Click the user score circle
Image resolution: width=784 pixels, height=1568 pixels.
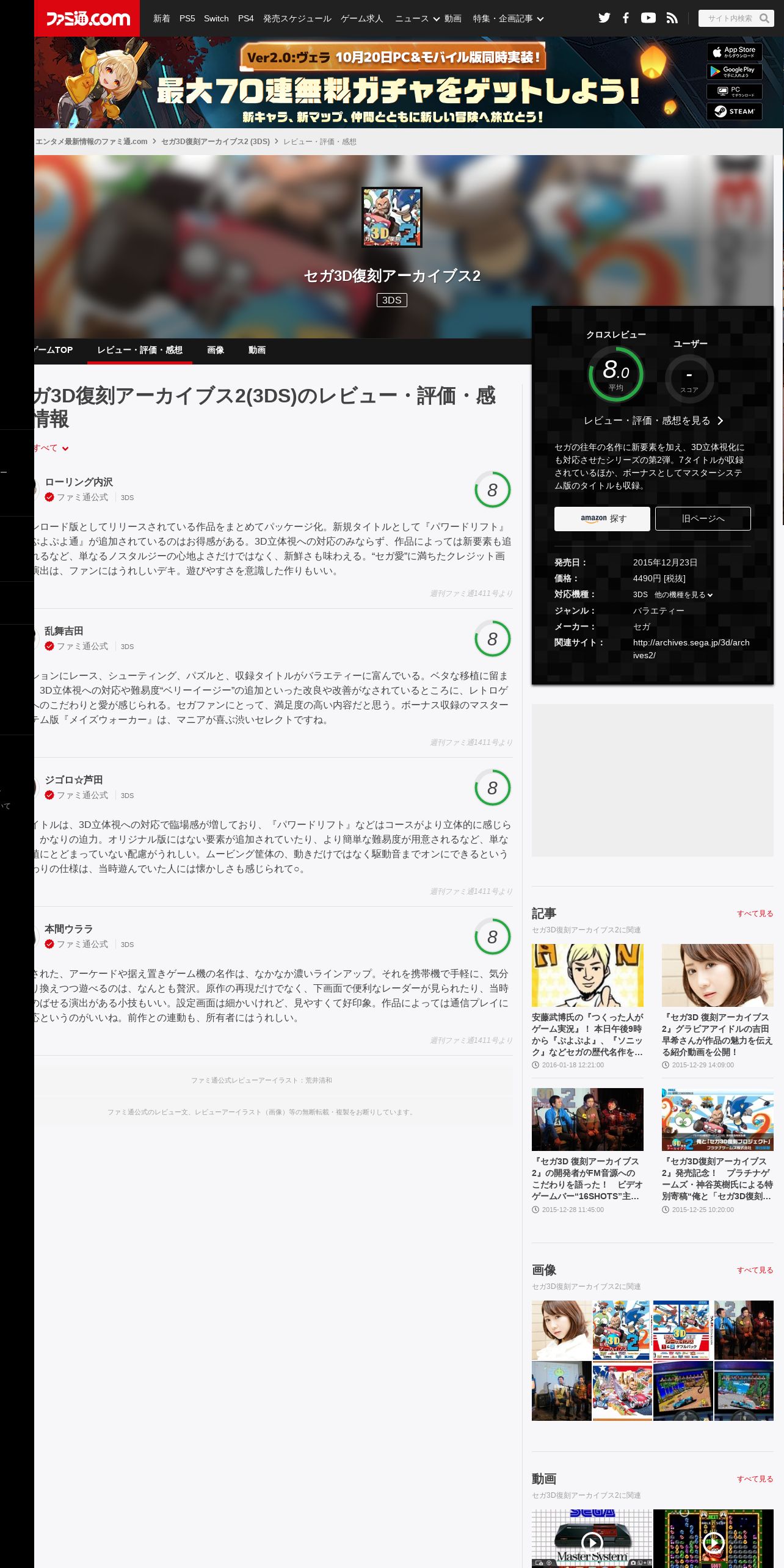click(689, 379)
